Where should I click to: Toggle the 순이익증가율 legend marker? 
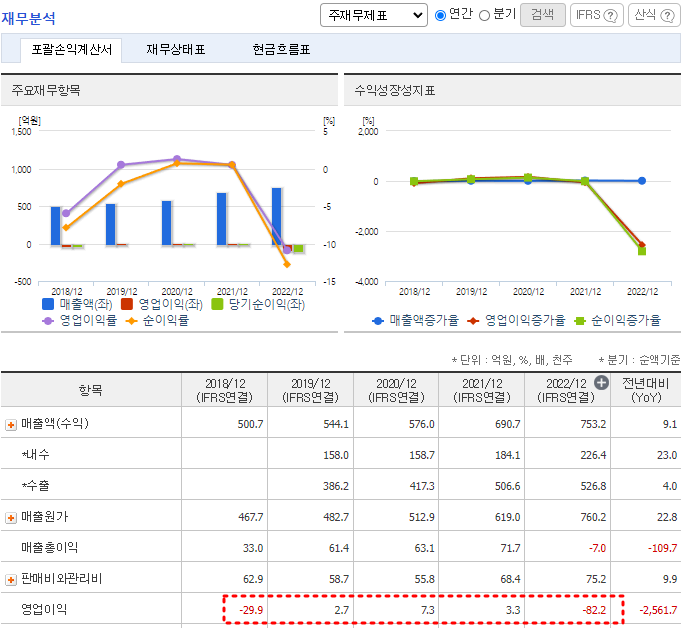coord(580,321)
